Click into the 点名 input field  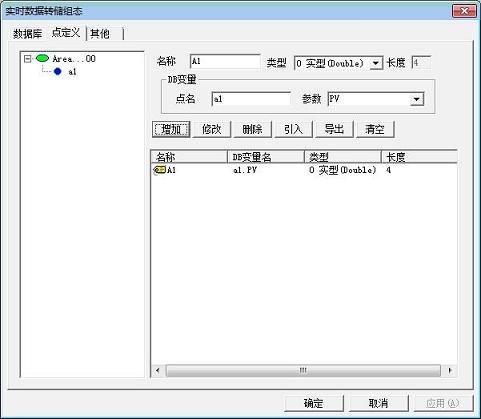[251, 99]
